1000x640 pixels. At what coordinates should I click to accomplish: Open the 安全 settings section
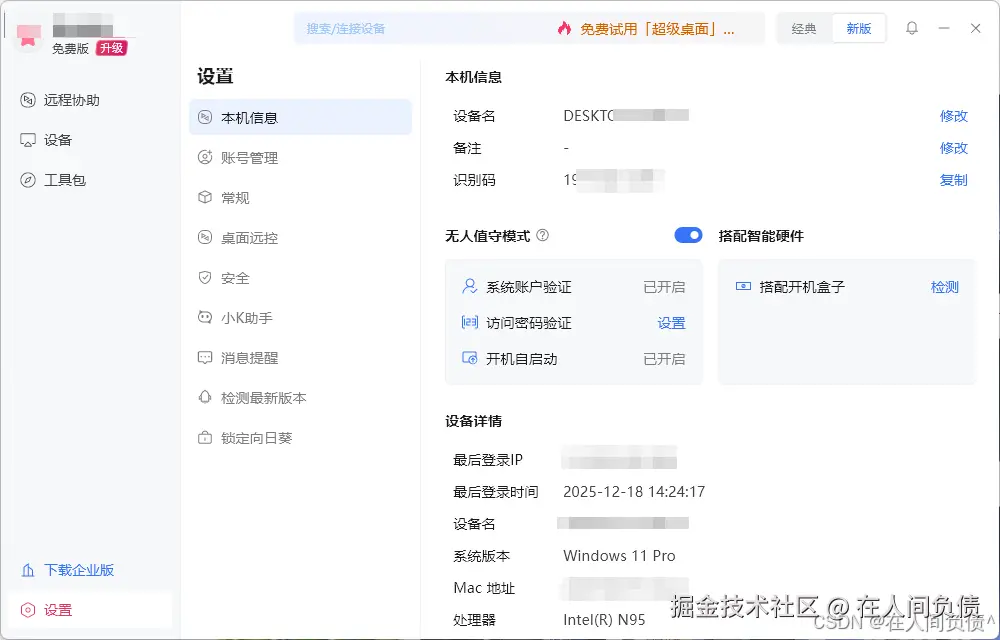coord(240,278)
